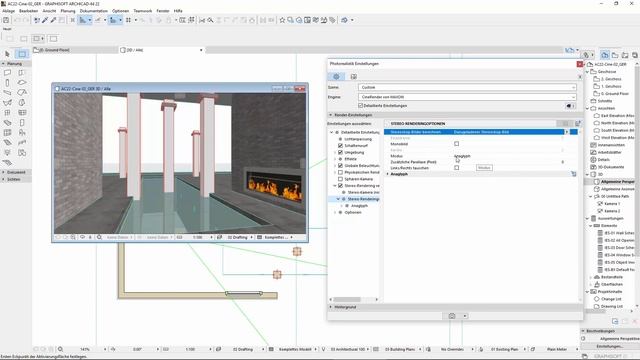Viewport: 640px width, 360px height.
Task: Open the Hilfe menu
Action: (178, 11)
